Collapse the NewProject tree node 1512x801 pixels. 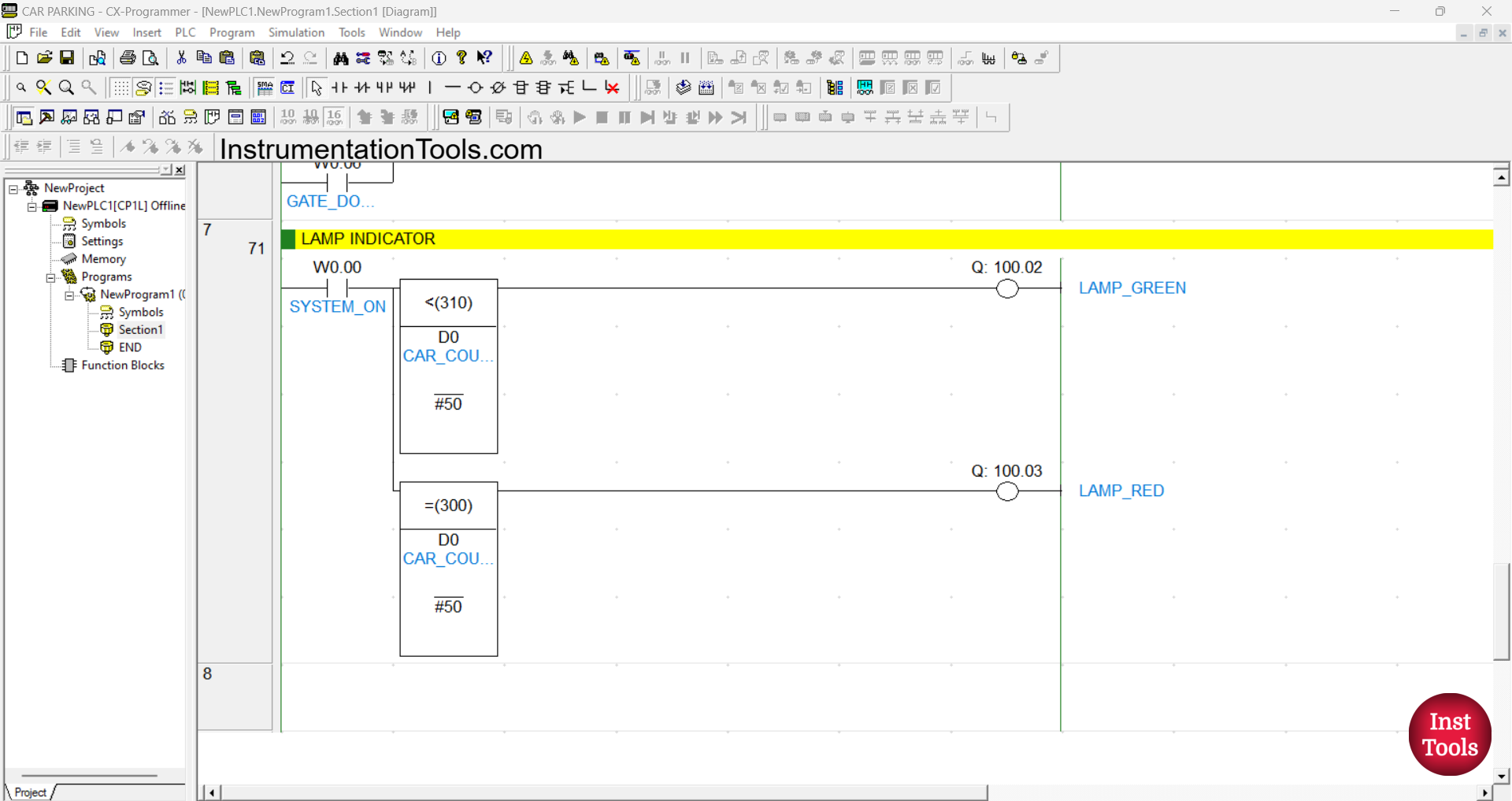(x=13, y=188)
